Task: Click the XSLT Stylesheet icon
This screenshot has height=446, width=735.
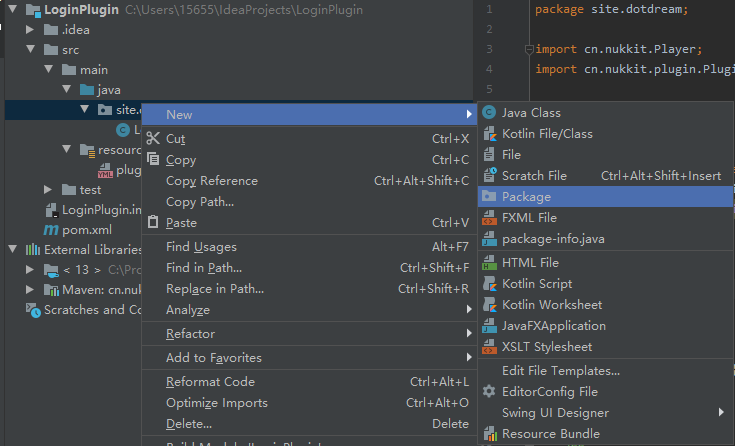Action: pyautogui.click(x=489, y=347)
